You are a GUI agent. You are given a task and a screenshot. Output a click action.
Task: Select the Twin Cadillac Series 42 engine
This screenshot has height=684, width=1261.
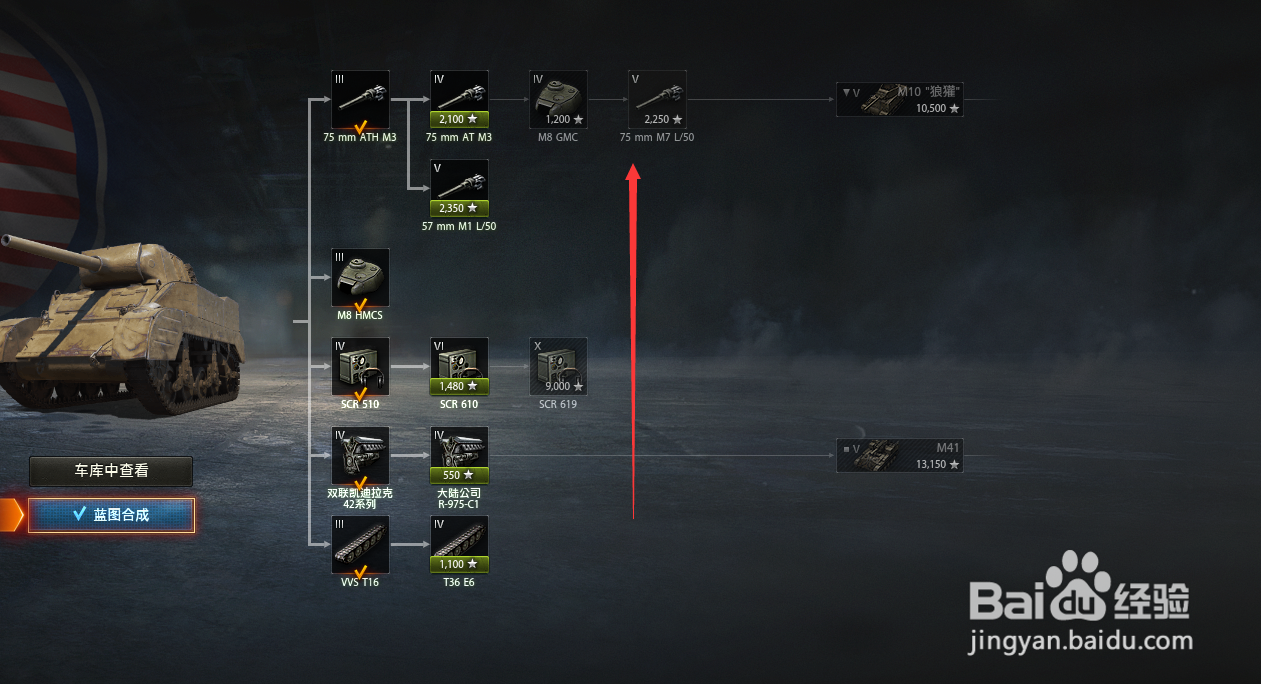tap(360, 456)
